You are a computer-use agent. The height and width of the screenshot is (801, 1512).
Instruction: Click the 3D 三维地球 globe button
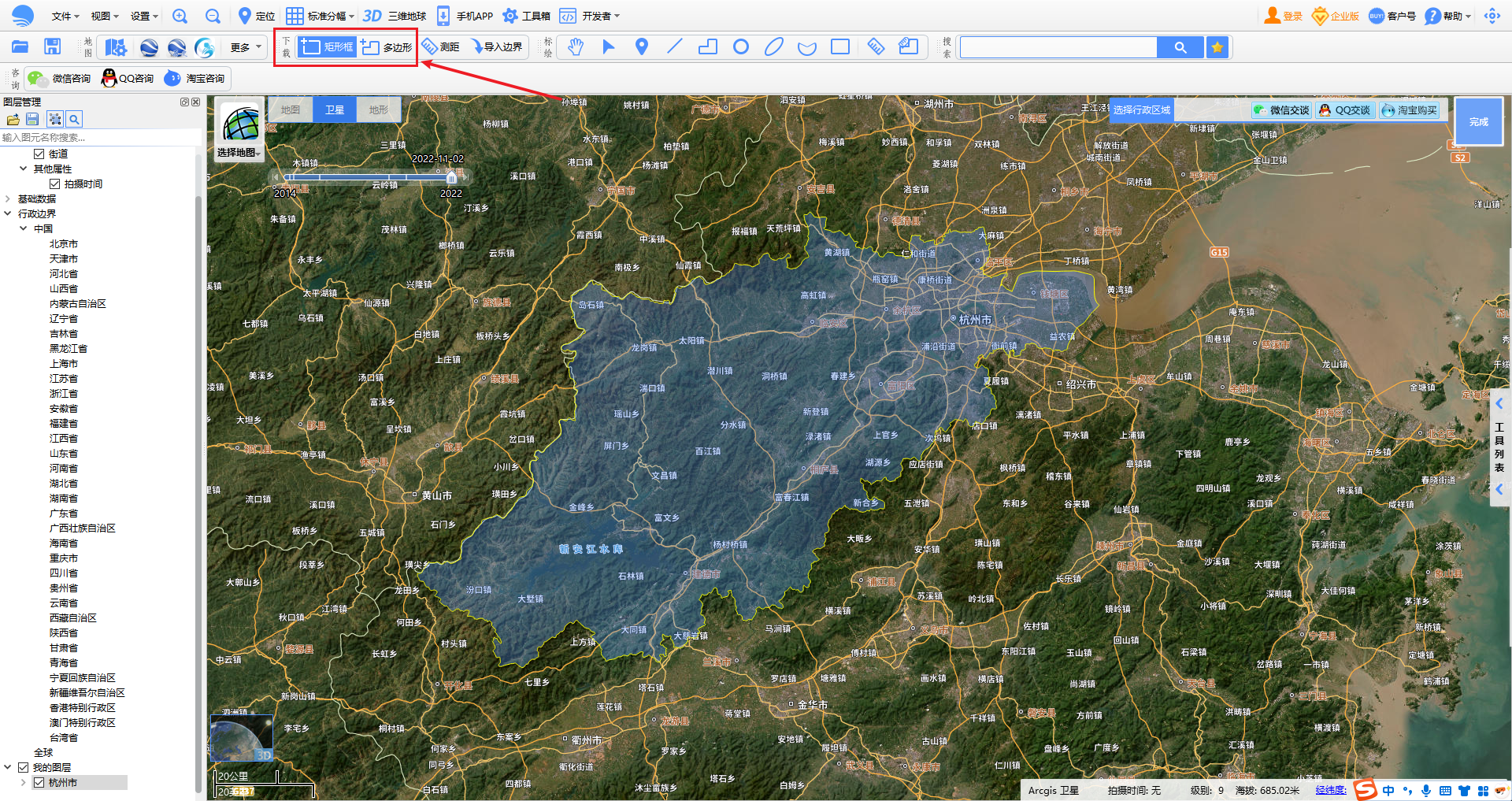pos(395,16)
